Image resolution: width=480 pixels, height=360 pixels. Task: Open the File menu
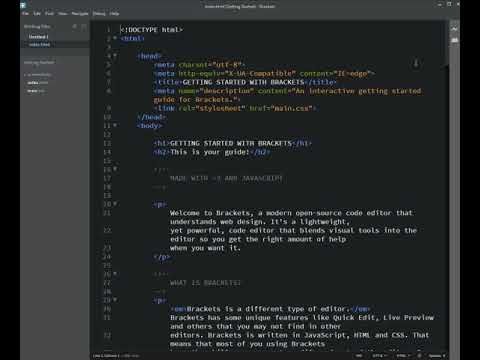25,14
